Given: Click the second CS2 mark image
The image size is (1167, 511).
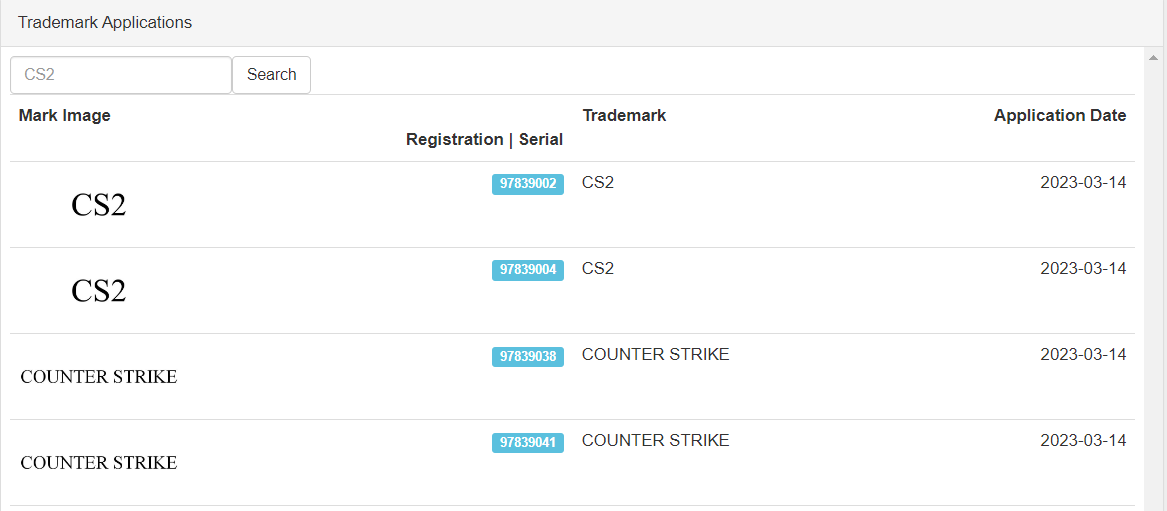Looking at the screenshot, I should (x=98, y=291).
